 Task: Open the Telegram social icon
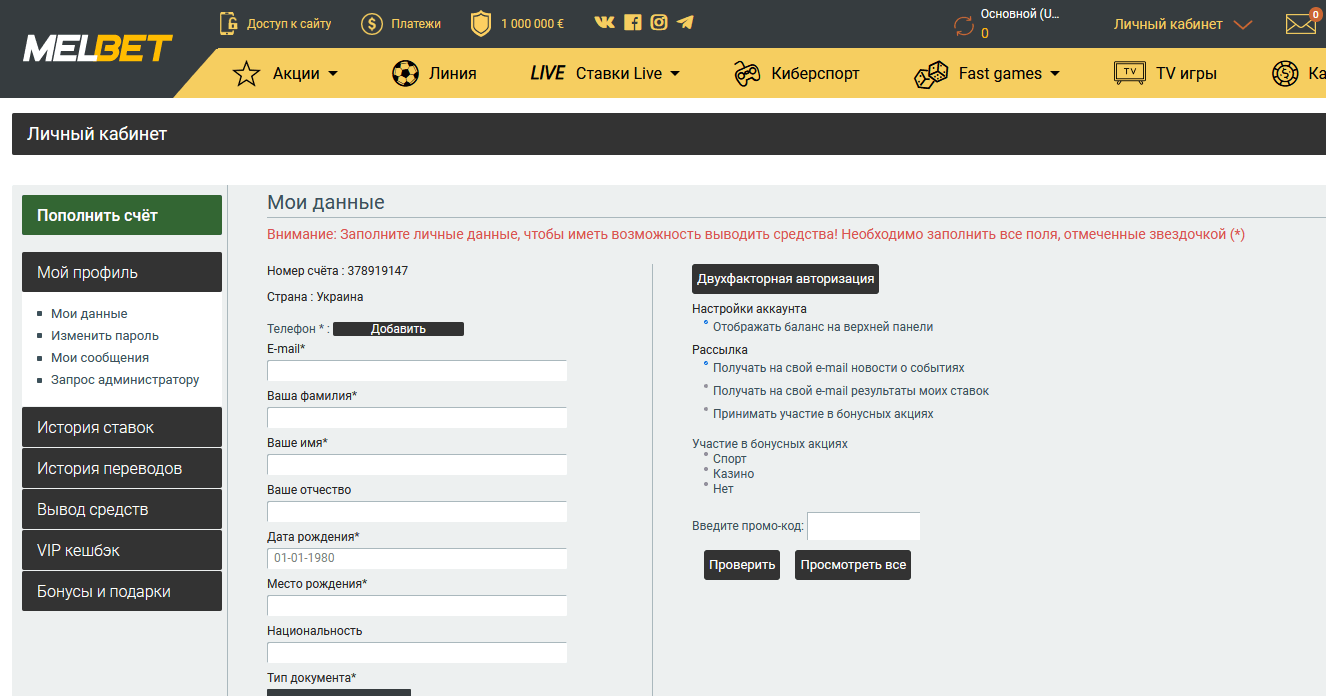(685, 22)
